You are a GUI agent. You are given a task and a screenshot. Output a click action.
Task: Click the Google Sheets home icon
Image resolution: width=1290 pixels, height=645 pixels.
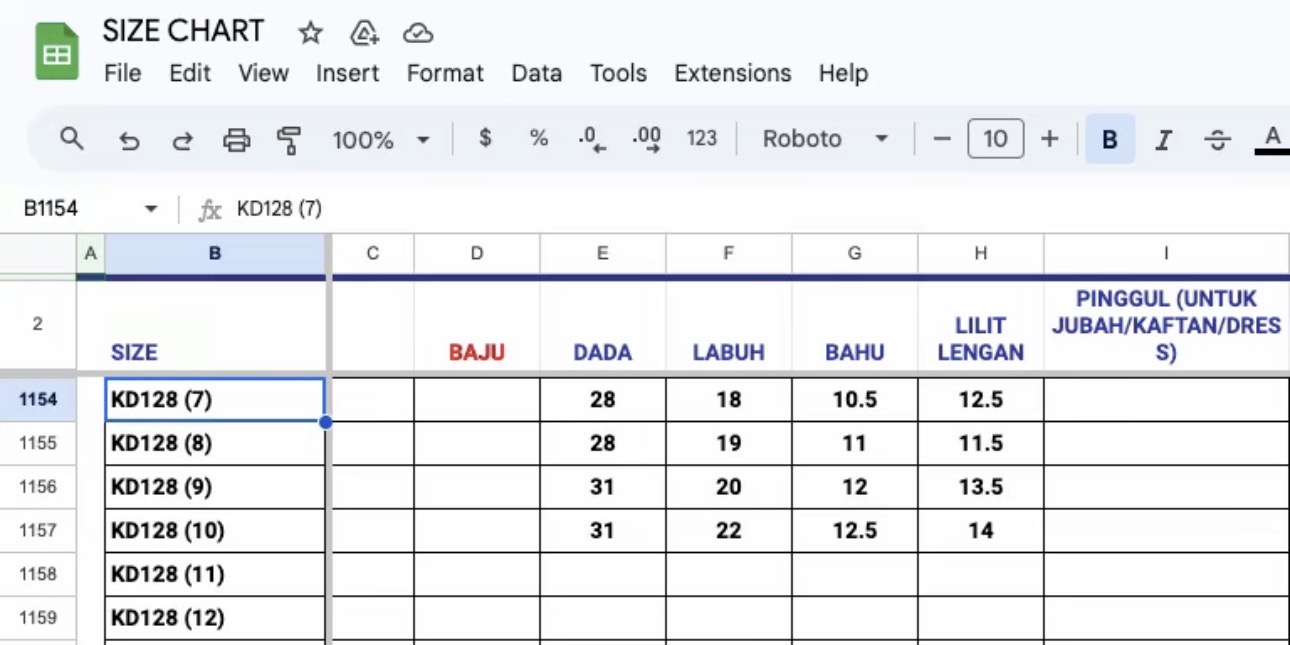[57, 52]
